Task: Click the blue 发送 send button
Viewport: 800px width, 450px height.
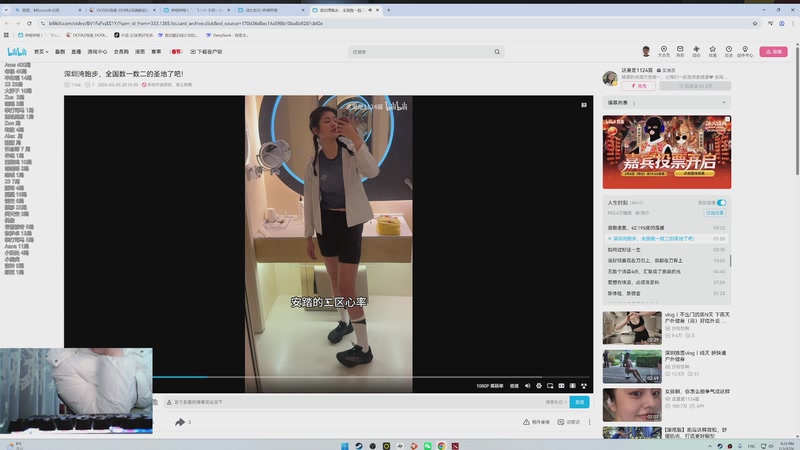Action: 579,402
